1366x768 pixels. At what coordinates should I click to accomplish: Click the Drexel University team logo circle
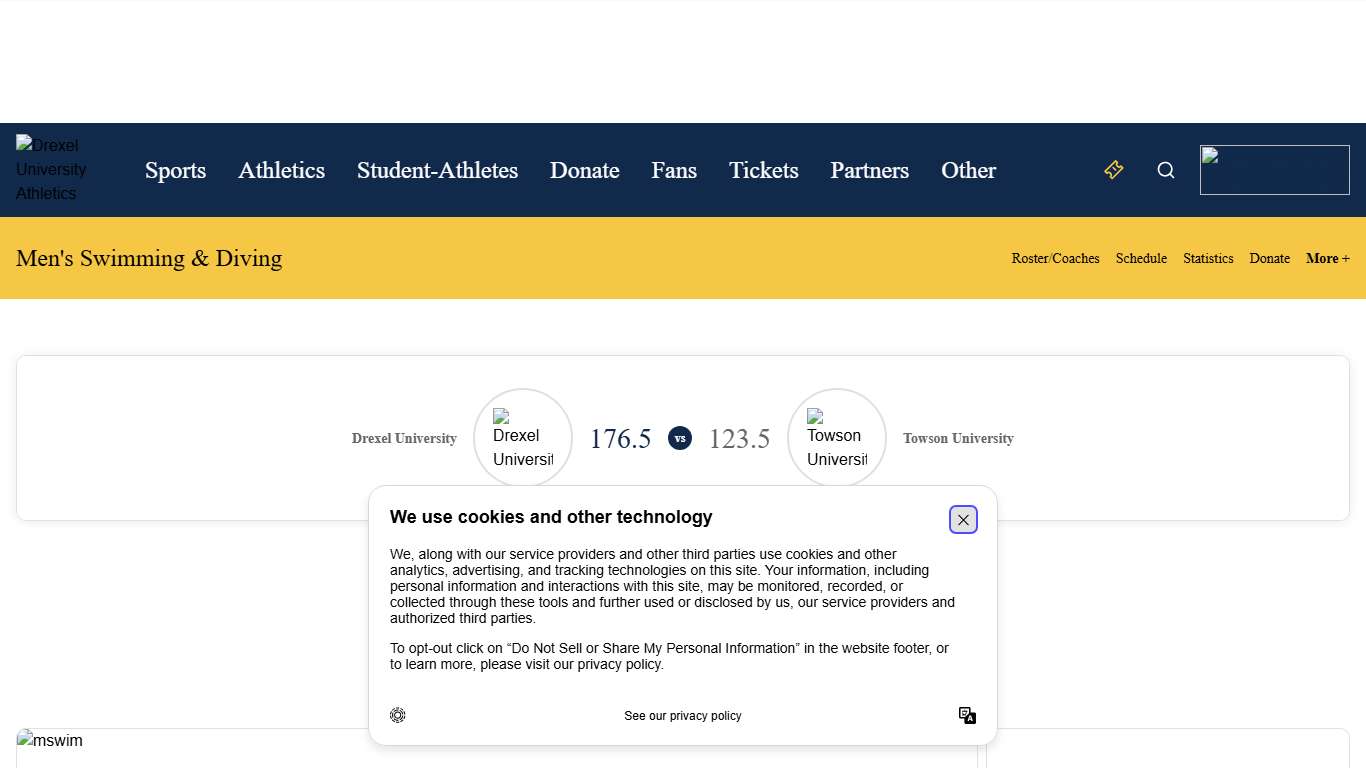pyautogui.click(x=523, y=438)
